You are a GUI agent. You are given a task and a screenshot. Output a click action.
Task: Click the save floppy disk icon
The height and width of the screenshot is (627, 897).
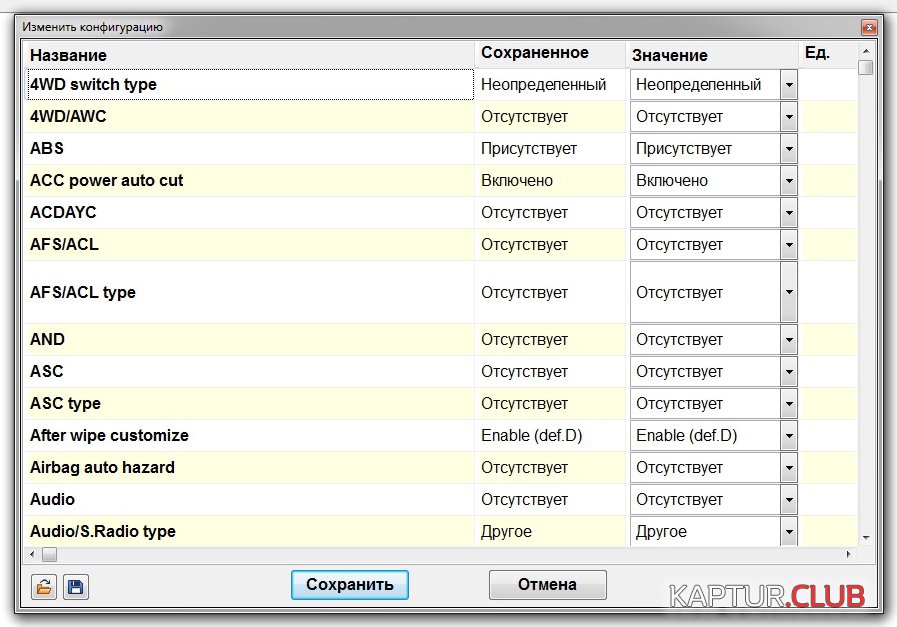coord(75,587)
